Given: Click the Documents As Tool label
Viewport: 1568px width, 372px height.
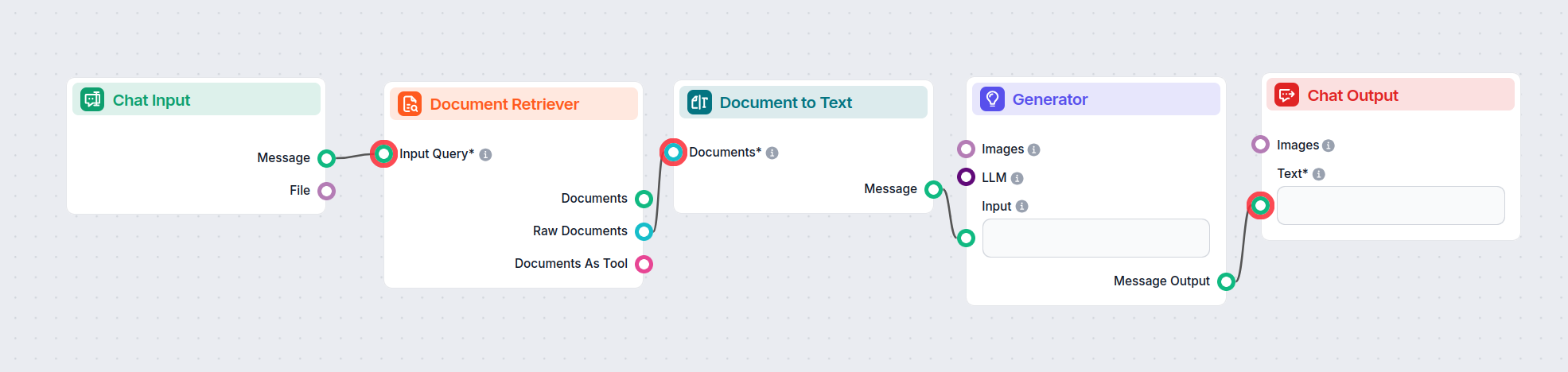Looking at the screenshot, I should click(571, 263).
